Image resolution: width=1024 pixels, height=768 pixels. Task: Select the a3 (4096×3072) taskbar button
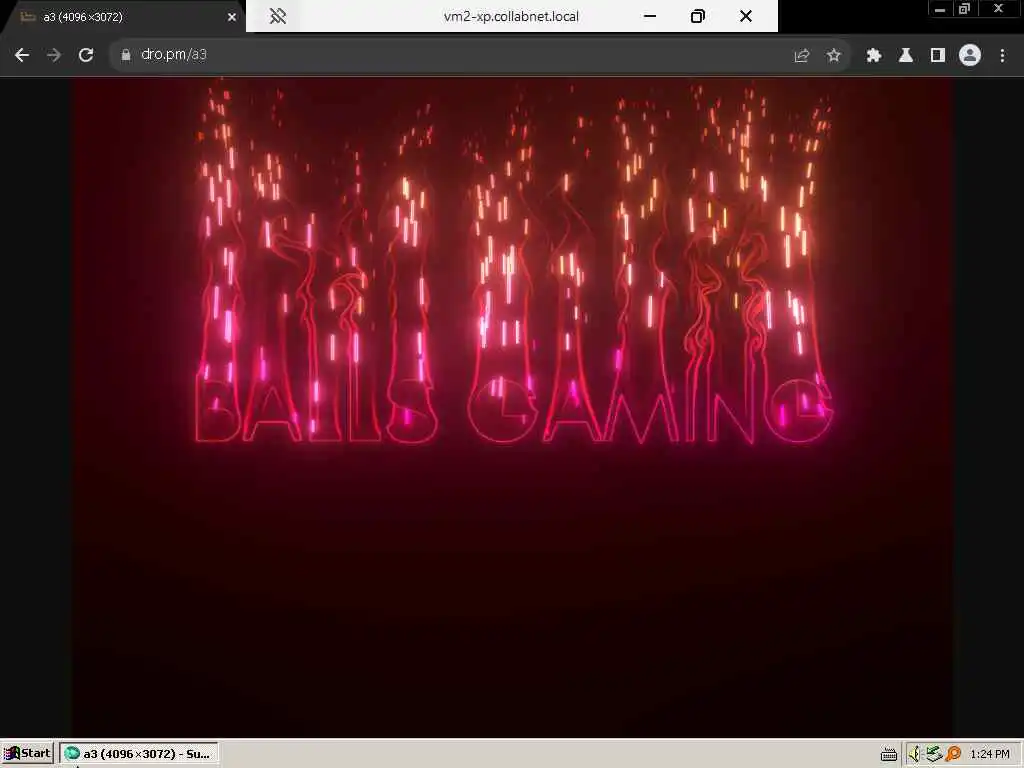click(x=138, y=754)
